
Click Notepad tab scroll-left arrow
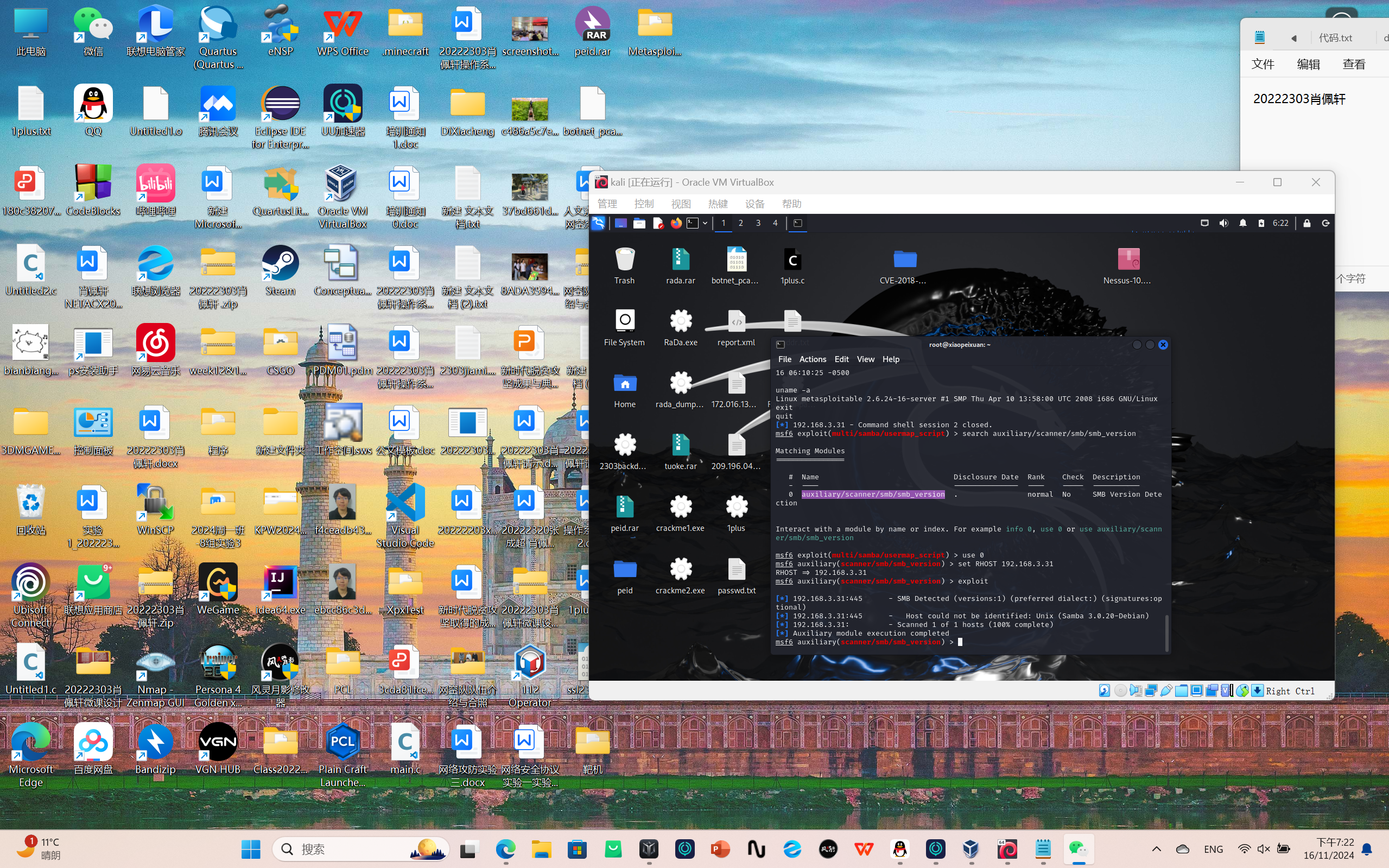1293,39
